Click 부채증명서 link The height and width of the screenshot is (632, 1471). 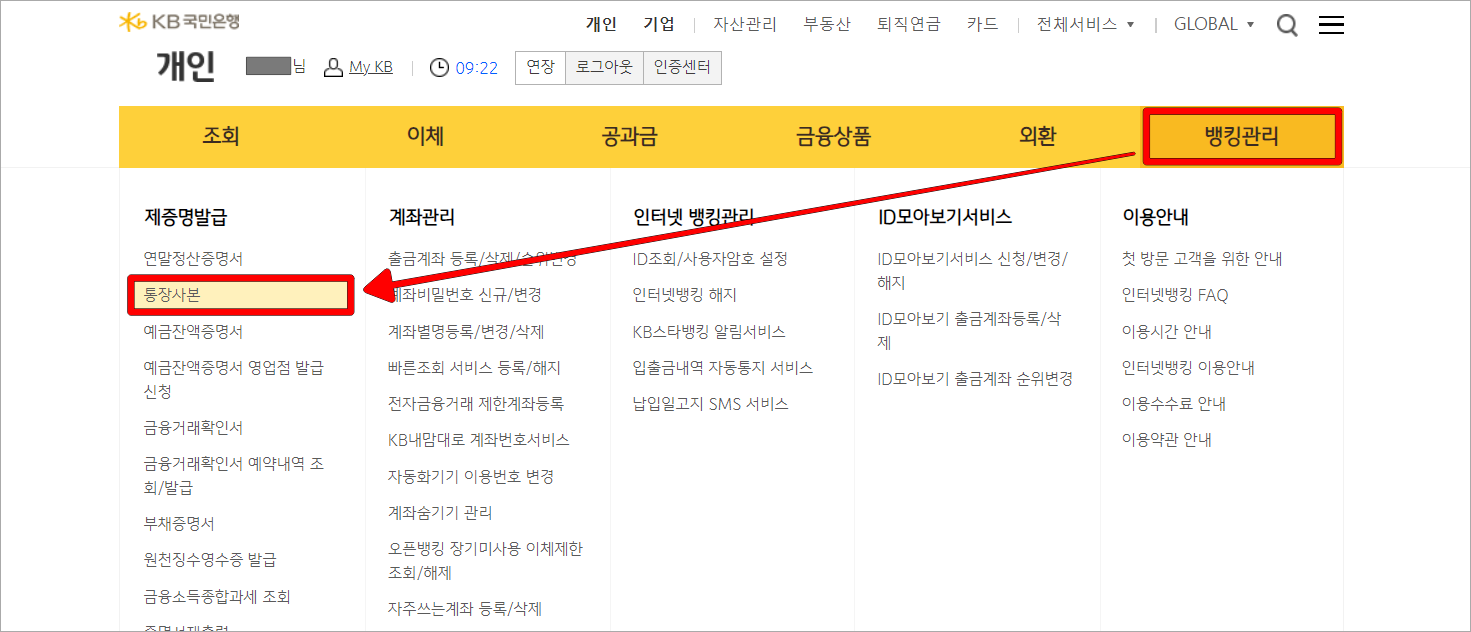pos(179,524)
